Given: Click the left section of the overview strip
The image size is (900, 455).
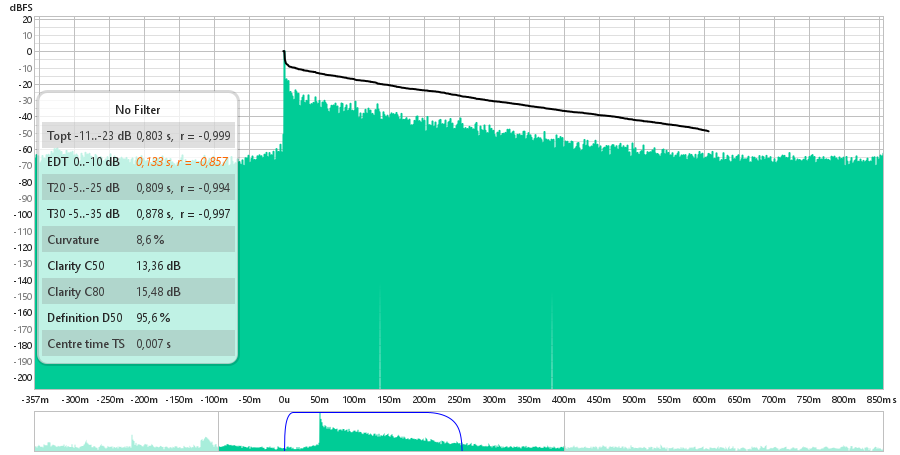Looking at the screenshot, I should point(125,432).
